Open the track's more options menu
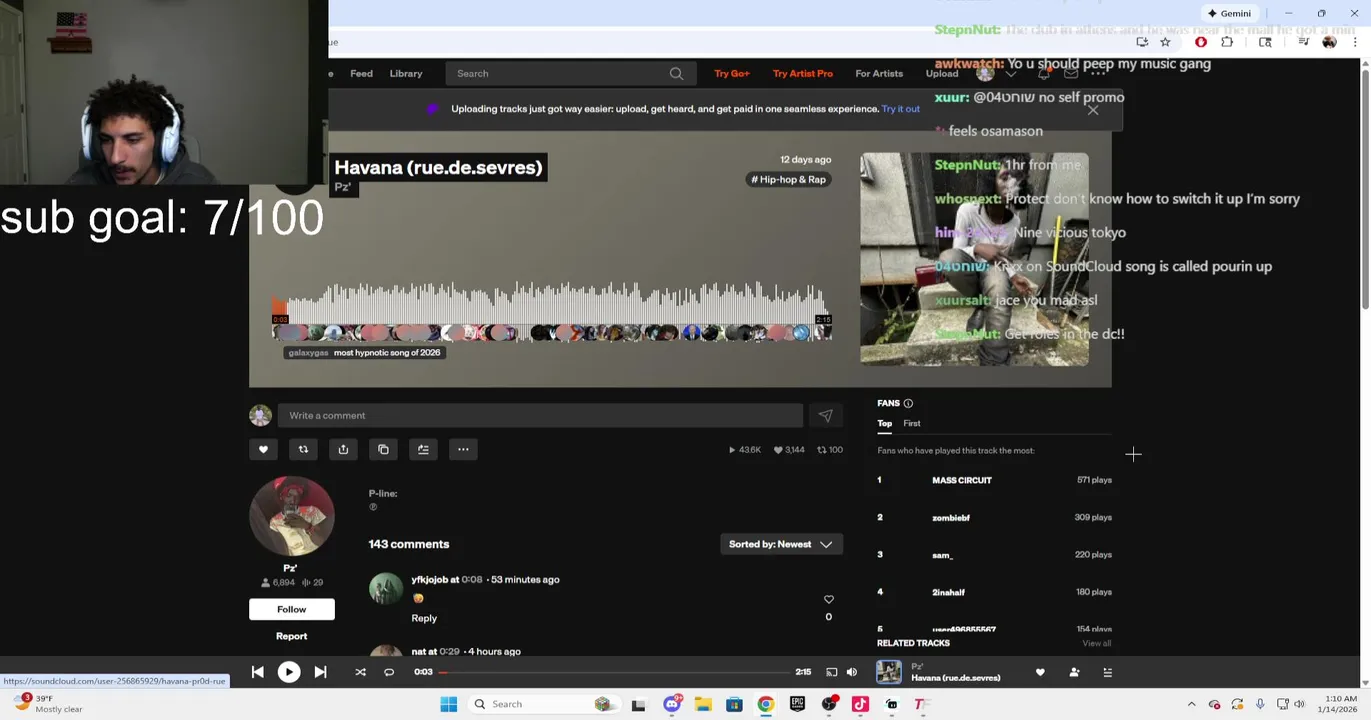The width and height of the screenshot is (1371, 720). pyautogui.click(x=463, y=449)
